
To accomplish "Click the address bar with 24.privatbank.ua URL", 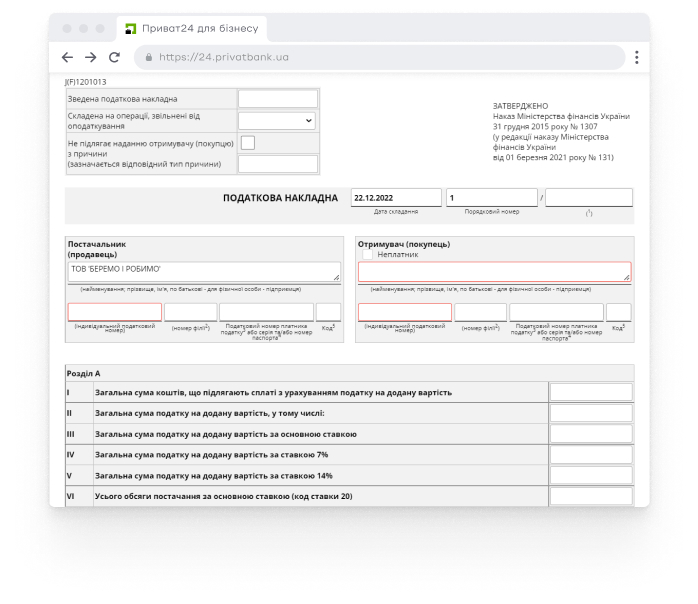I will point(380,58).
